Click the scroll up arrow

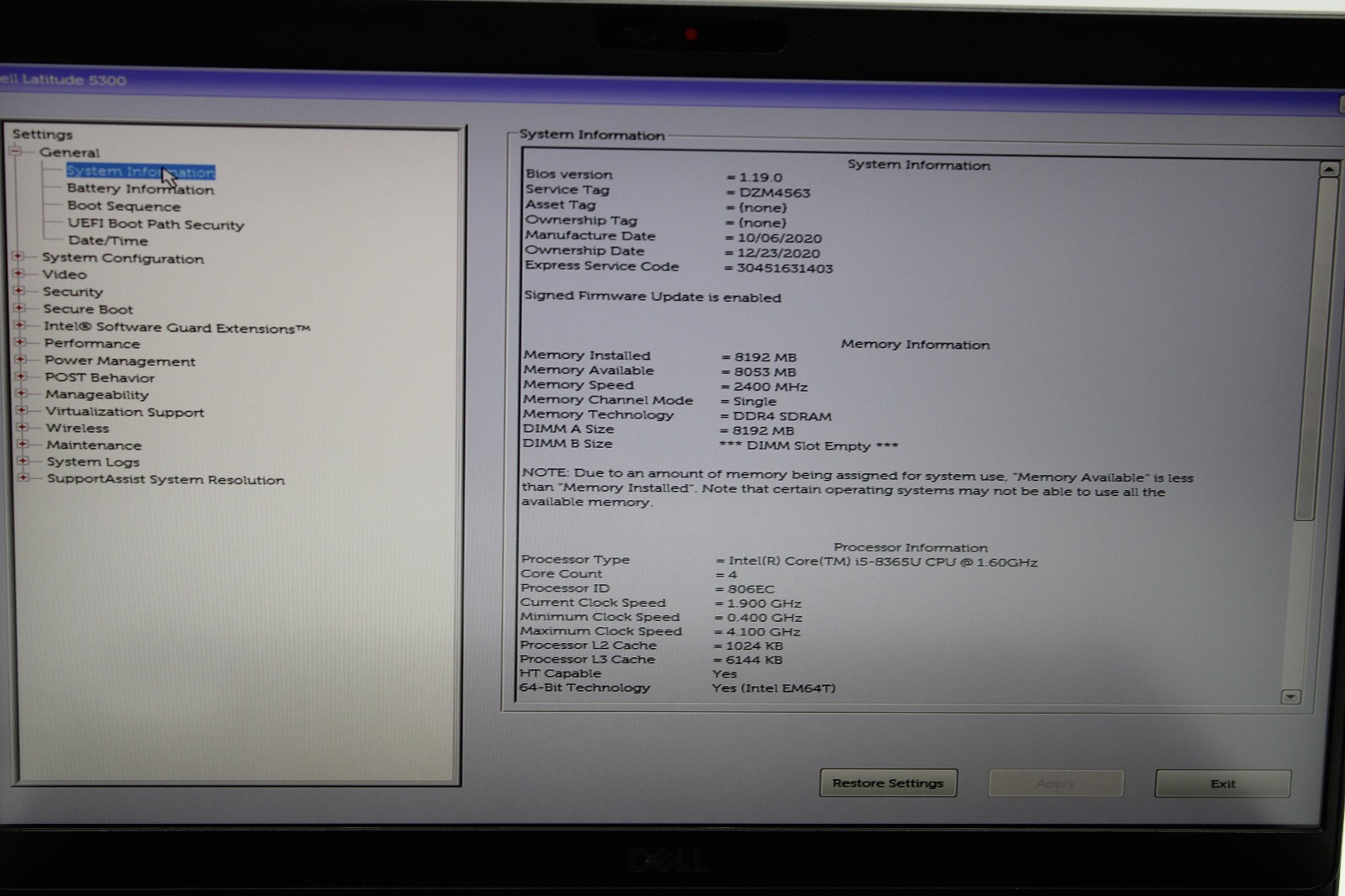1328,169
